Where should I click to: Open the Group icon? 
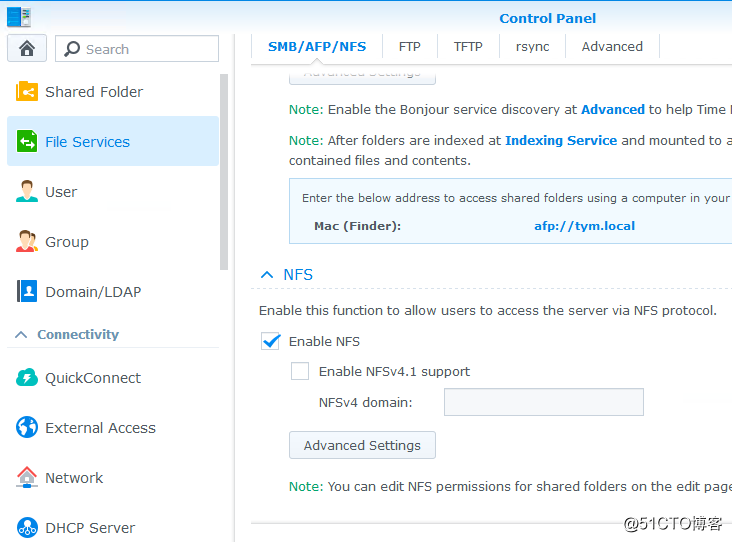point(27,241)
